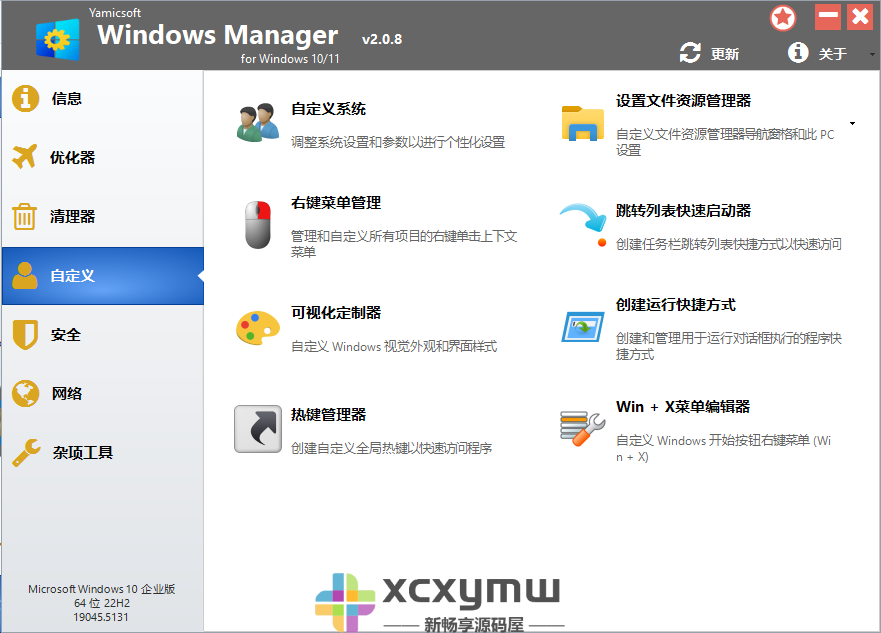Viewport: 881px width, 633px height.
Task: Switch to the 信息 tab
Action: click(102, 99)
